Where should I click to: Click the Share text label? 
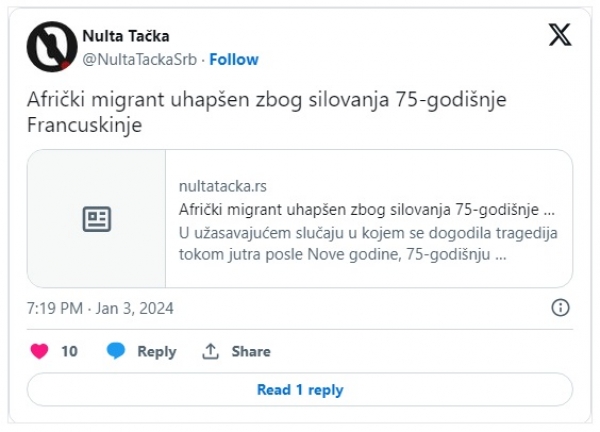(x=251, y=351)
